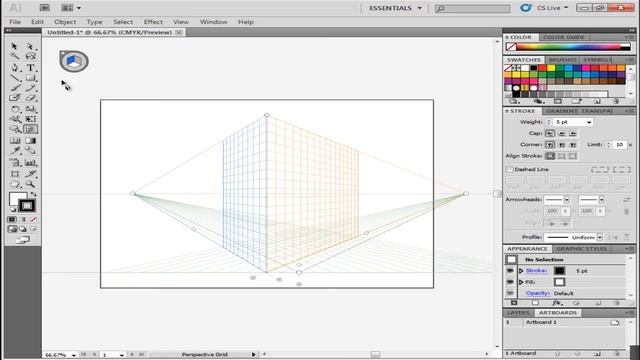Screen dimensions: 640x360
Task: Open the Essentials workspace switcher
Action: [395, 8]
